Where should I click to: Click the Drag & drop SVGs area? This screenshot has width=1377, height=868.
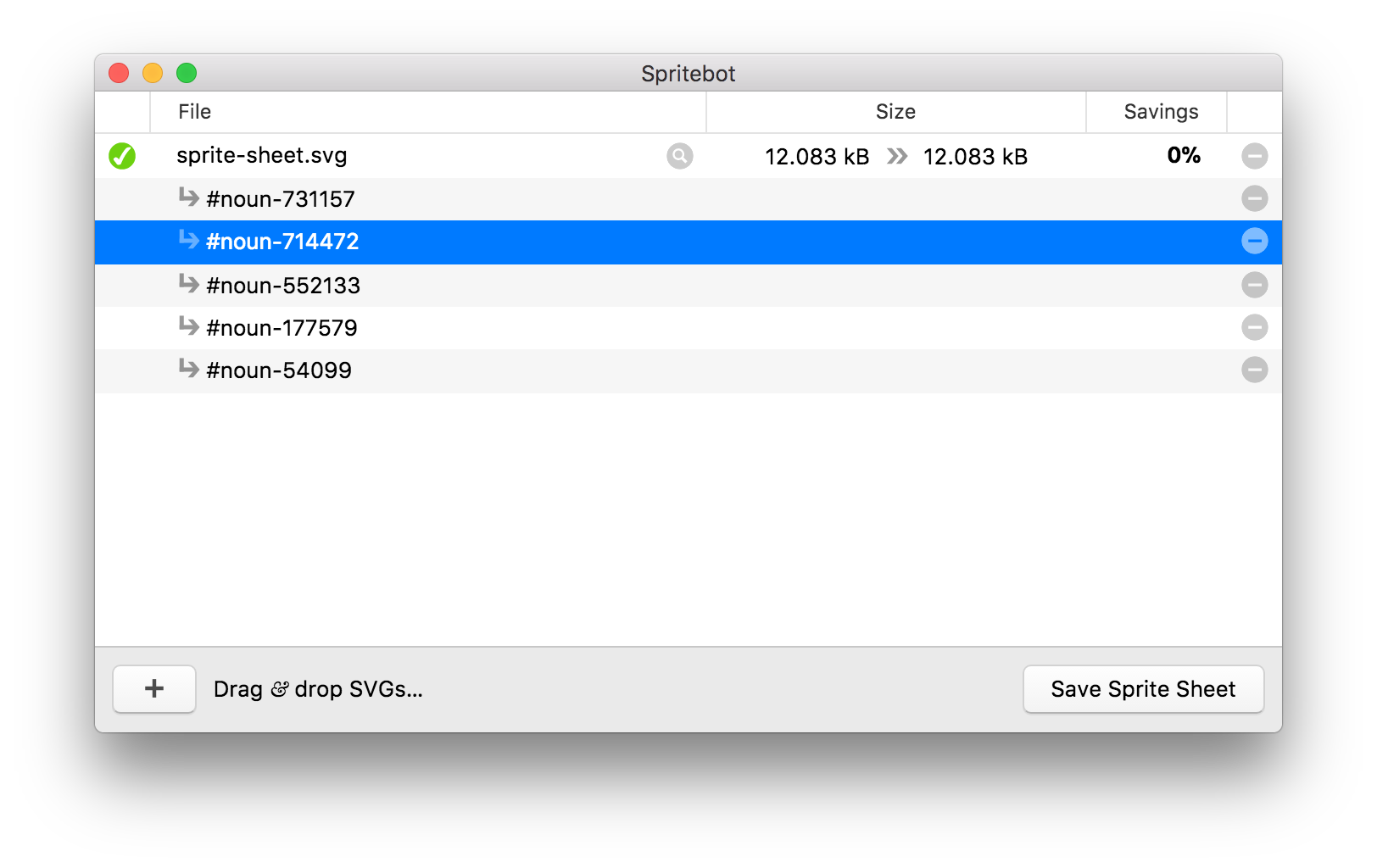click(318, 689)
